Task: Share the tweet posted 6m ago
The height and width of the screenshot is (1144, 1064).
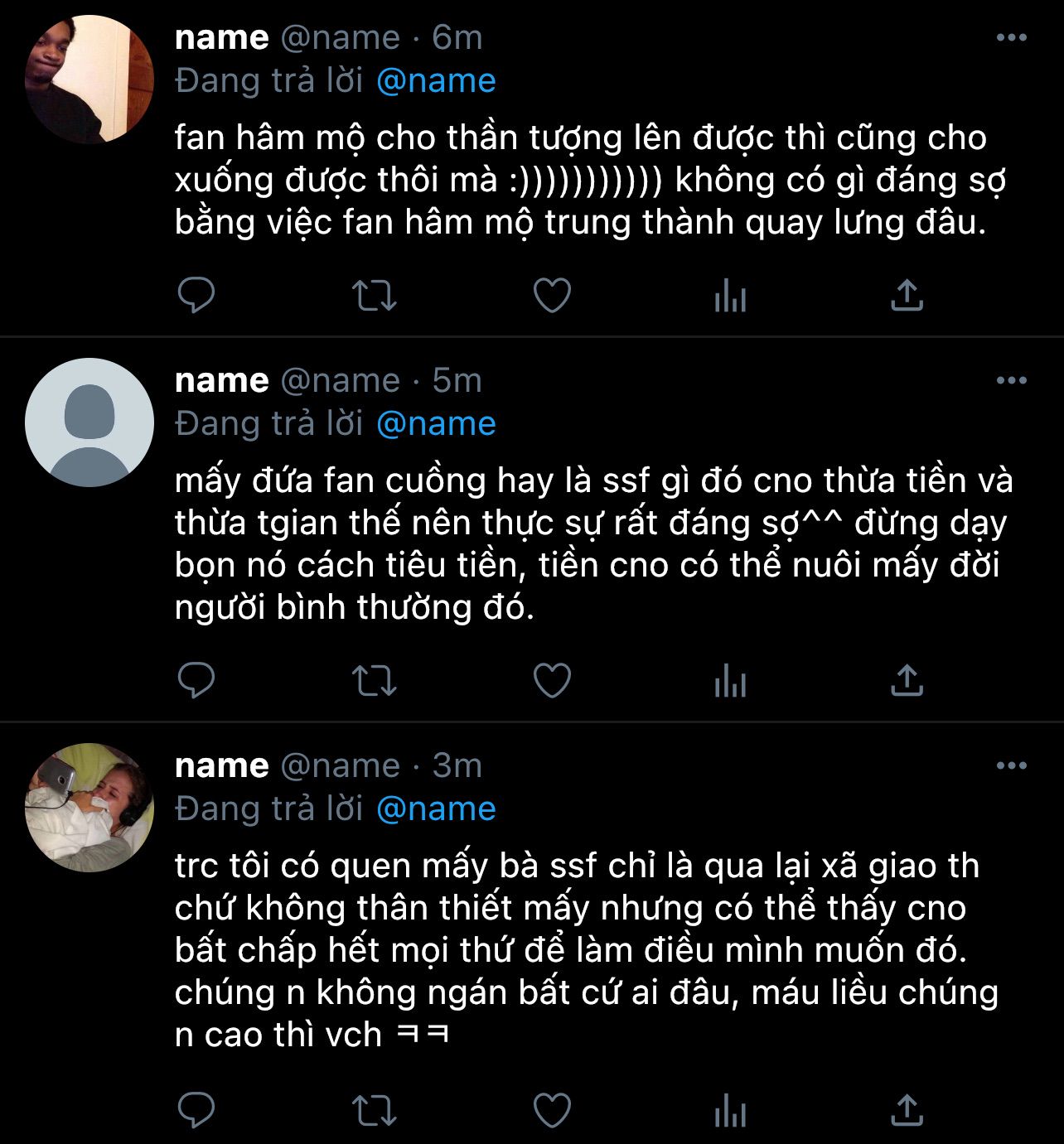Action: pos(907,295)
